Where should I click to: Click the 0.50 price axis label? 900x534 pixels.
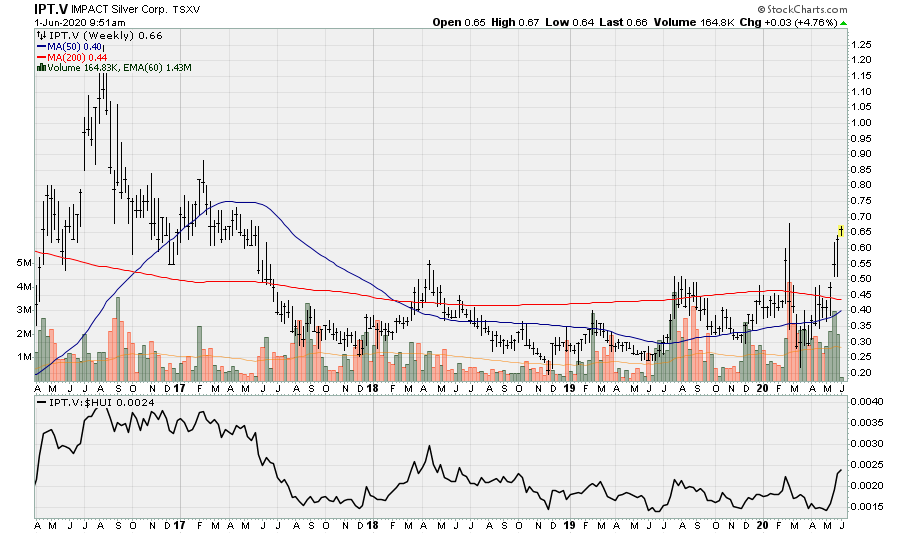pos(862,278)
